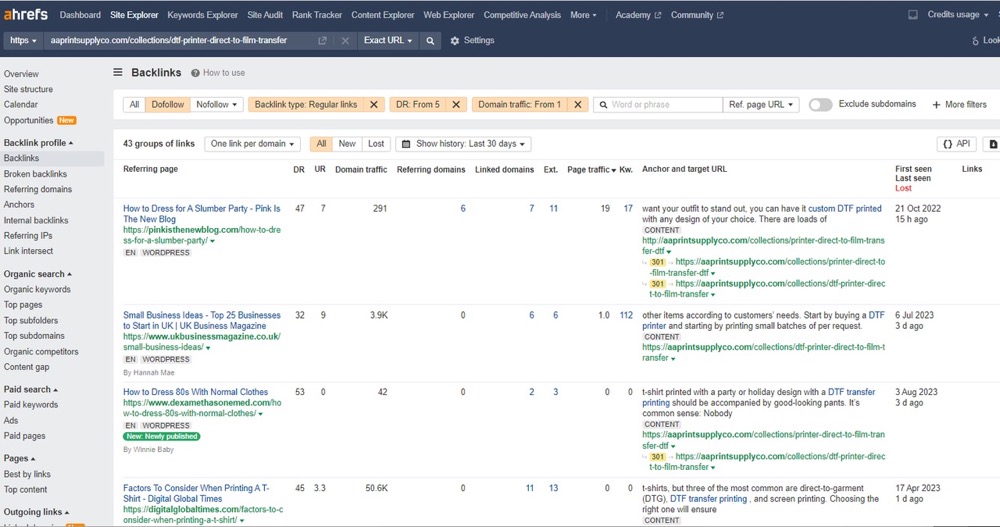Open Broken backlinks in sidebar

(x=35, y=174)
